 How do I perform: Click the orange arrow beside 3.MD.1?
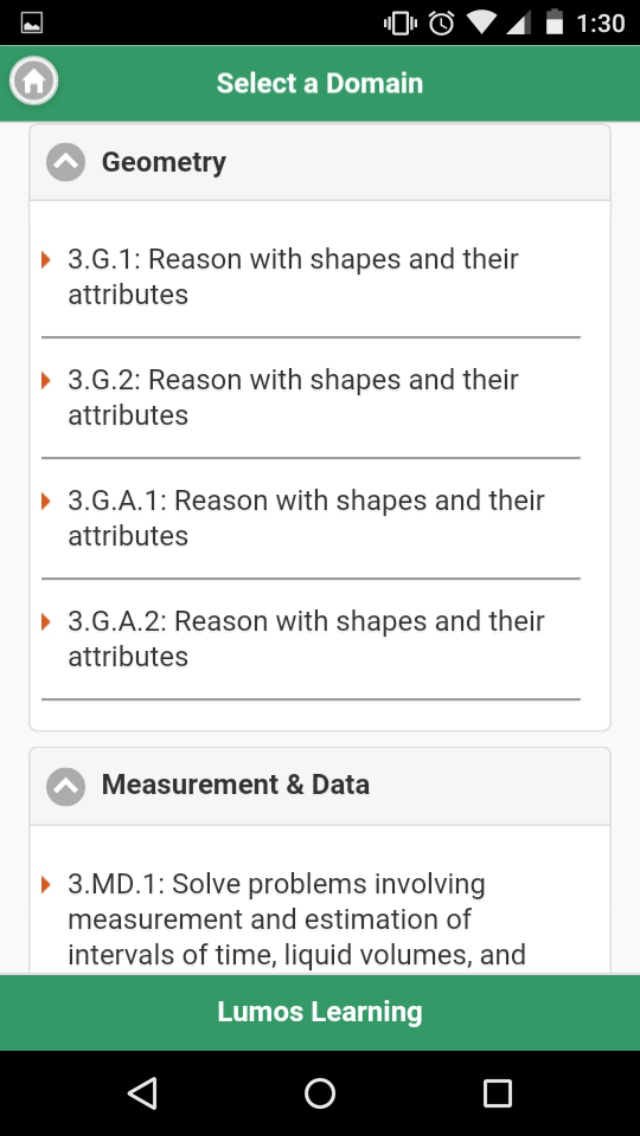click(x=46, y=885)
